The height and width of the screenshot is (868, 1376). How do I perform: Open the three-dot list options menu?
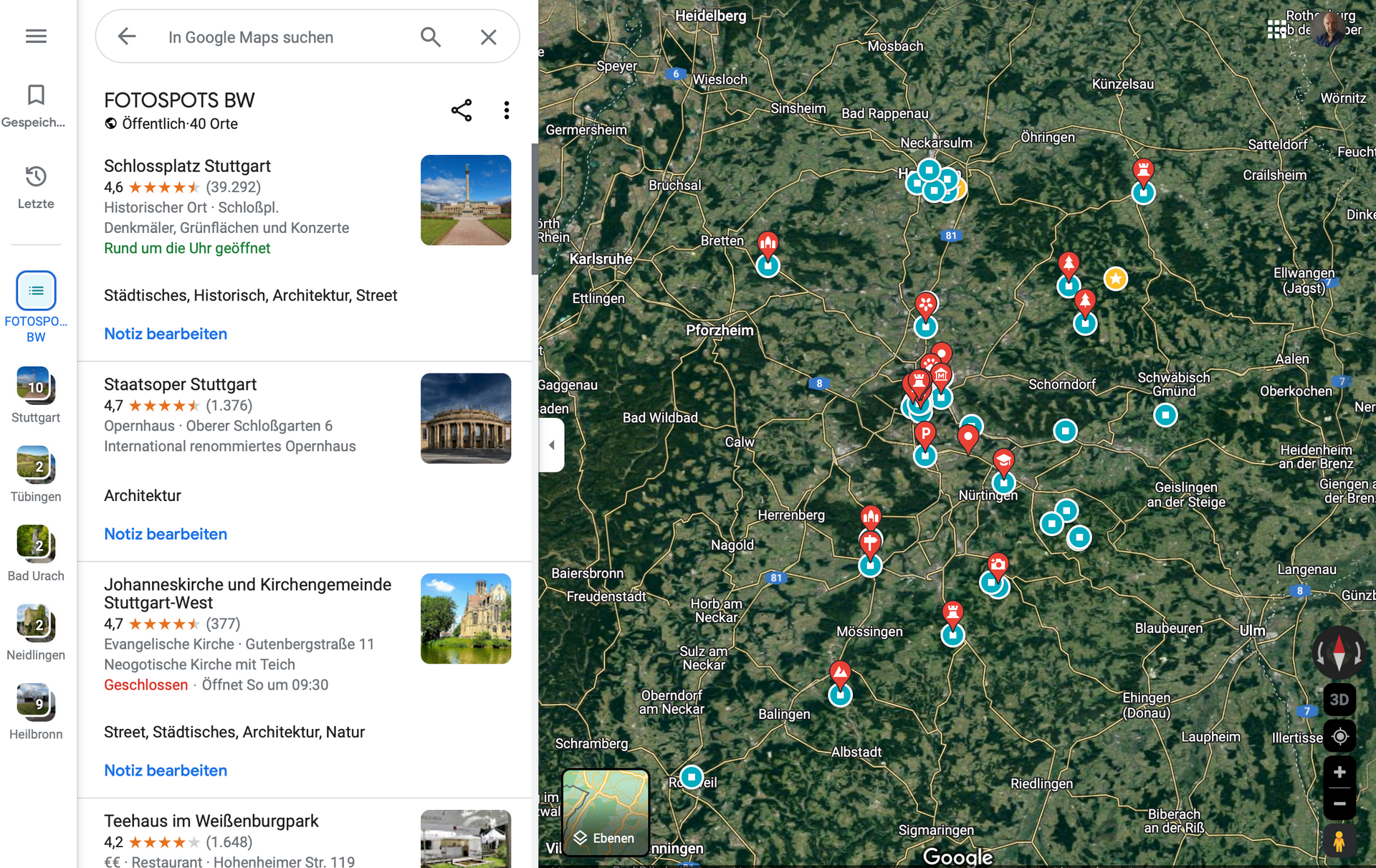[x=507, y=110]
